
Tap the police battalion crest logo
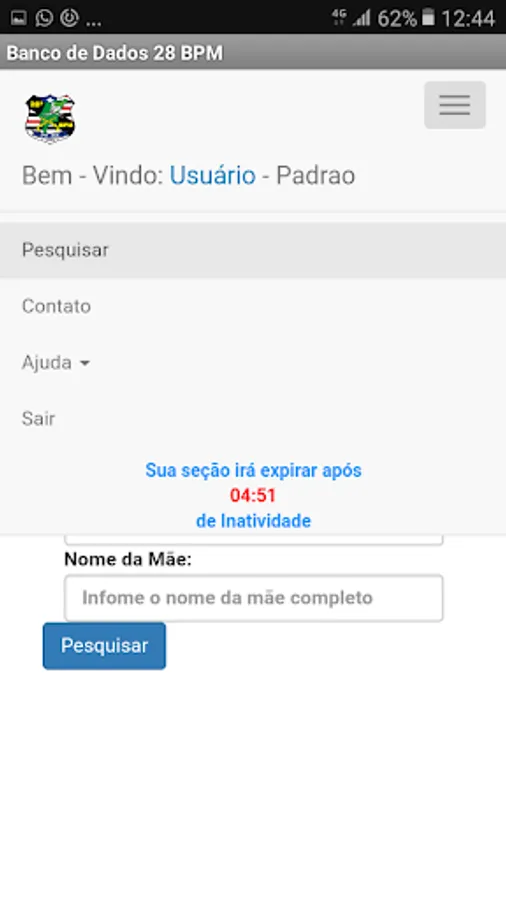pyautogui.click(x=50, y=118)
